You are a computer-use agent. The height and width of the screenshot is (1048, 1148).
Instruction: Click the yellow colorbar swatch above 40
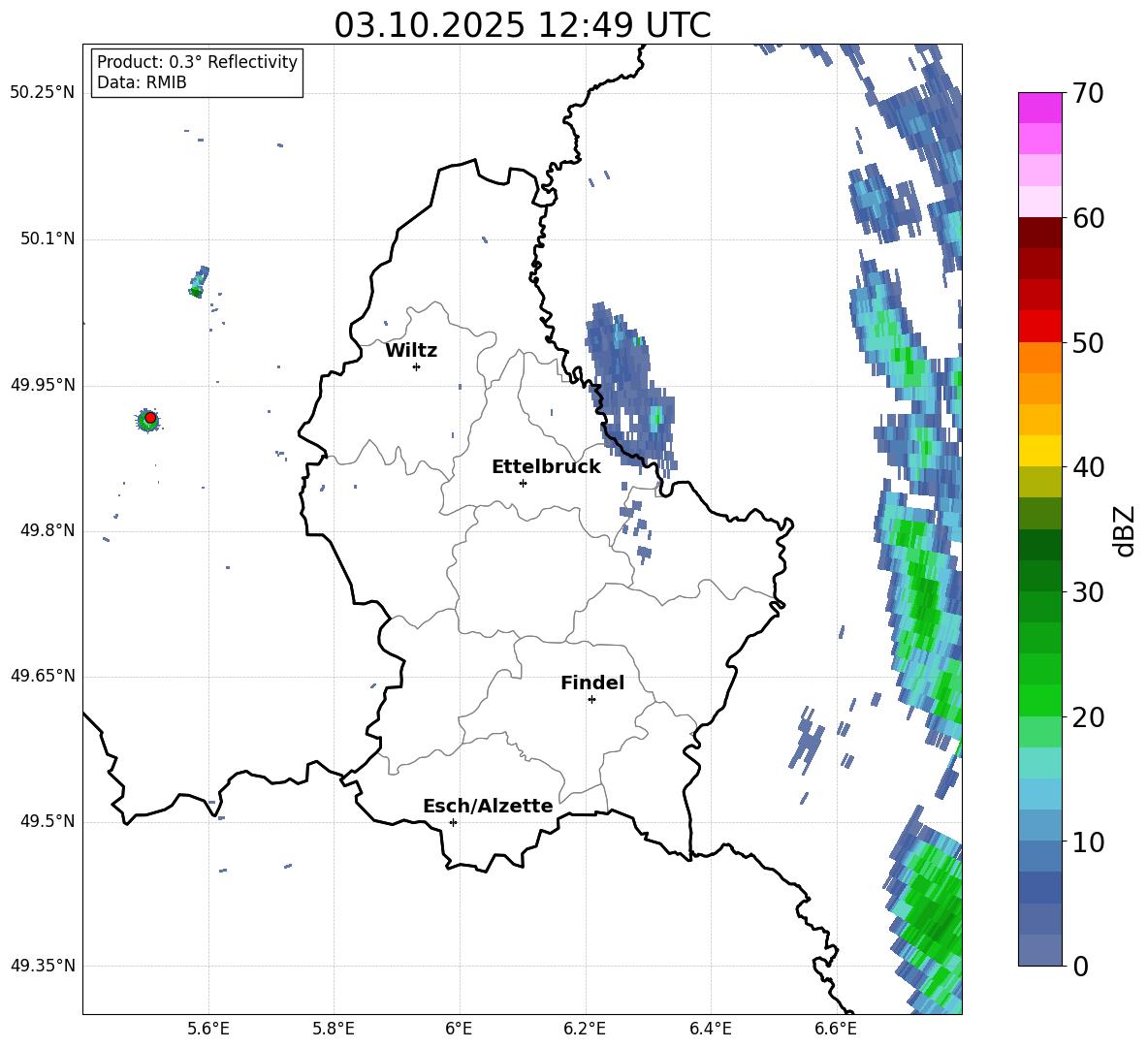pyautogui.click(x=1039, y=451)
